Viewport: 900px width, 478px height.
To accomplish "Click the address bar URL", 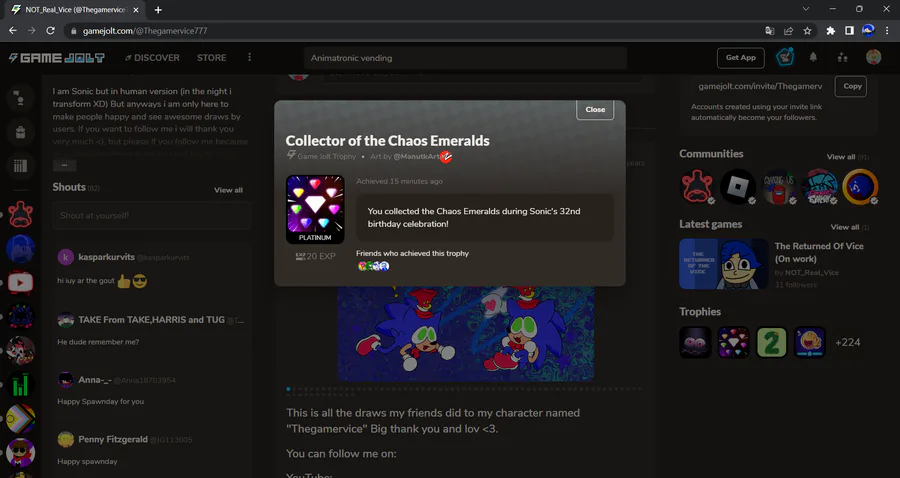I will pyautogui.click(x=145, y=30).
